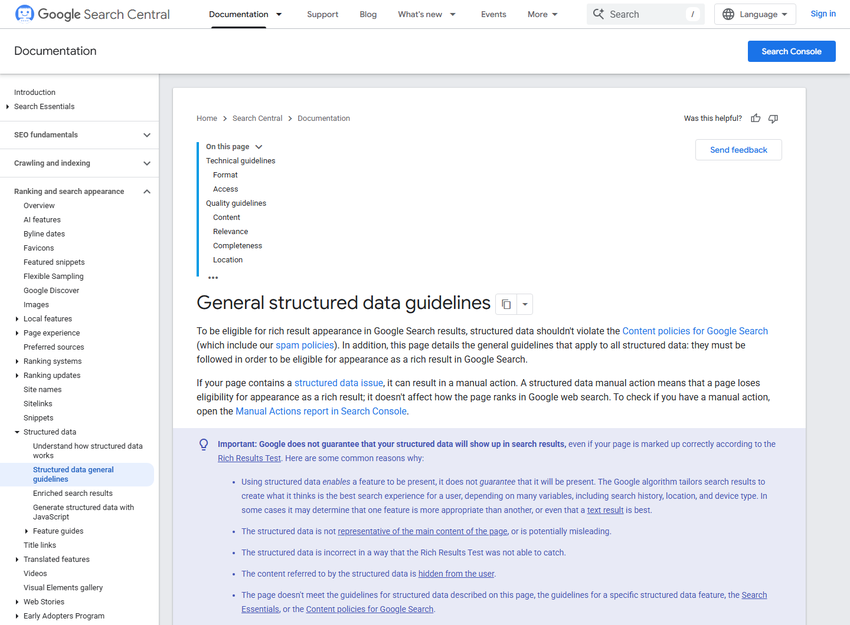The image size is (850, 625).
Task: Open the hidden from the user link
Action: 456,574
